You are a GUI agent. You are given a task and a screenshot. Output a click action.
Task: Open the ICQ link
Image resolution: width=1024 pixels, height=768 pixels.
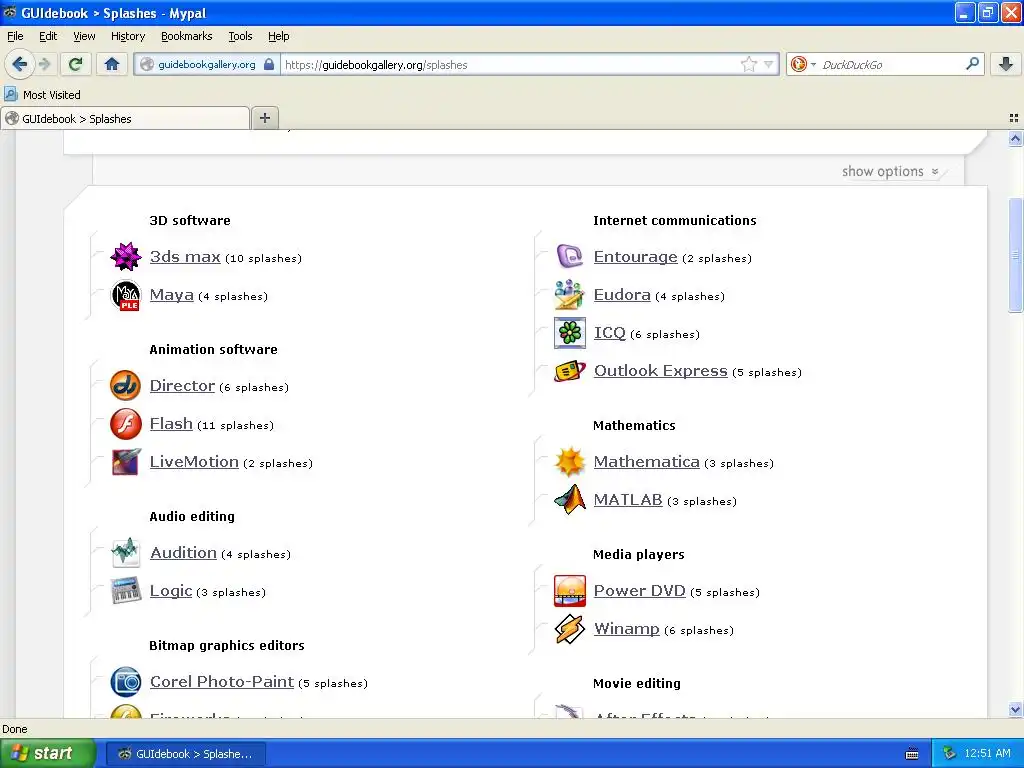tap(609, 333)
